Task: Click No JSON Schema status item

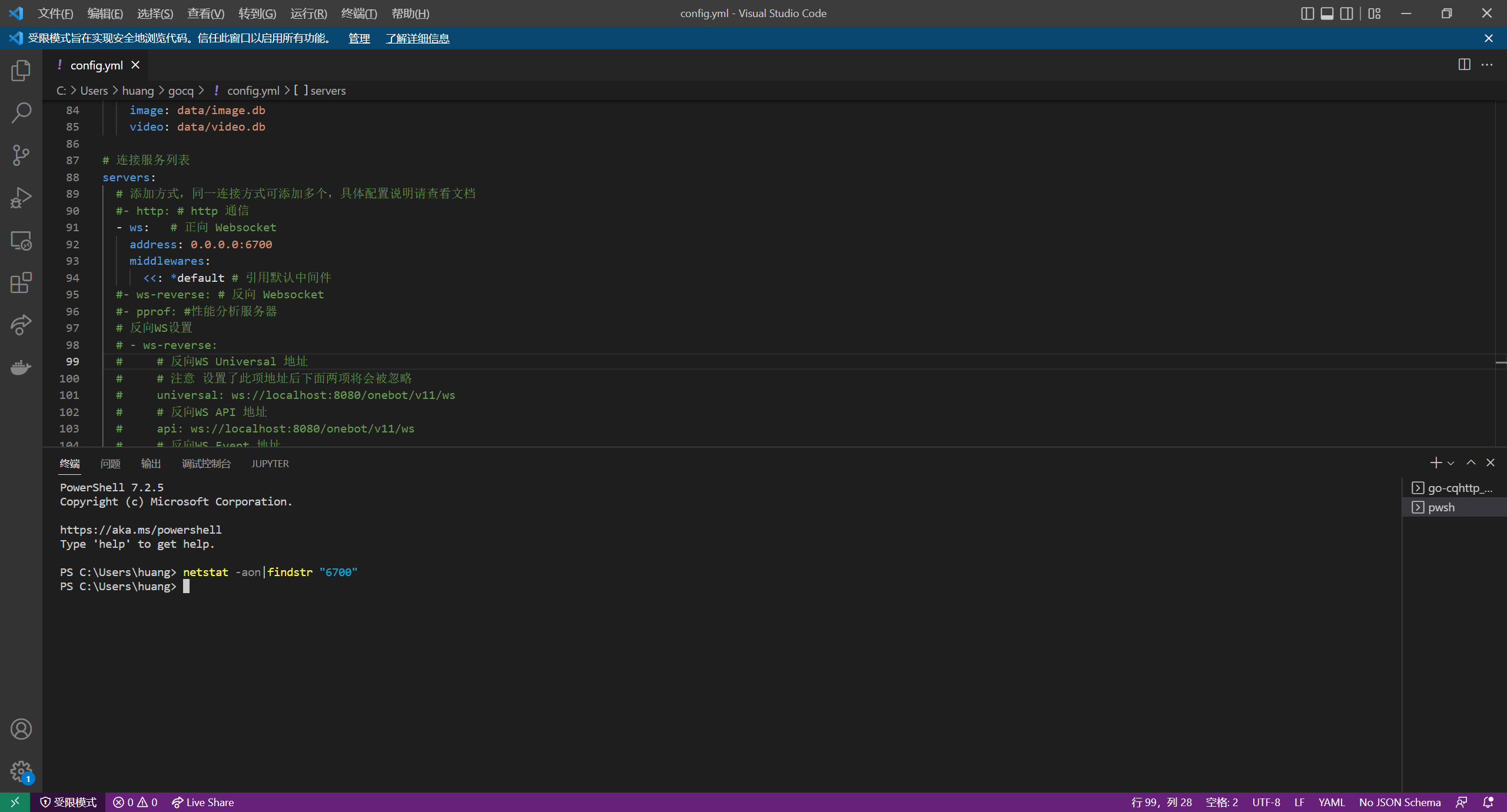Action: (x=1400, y=802)
